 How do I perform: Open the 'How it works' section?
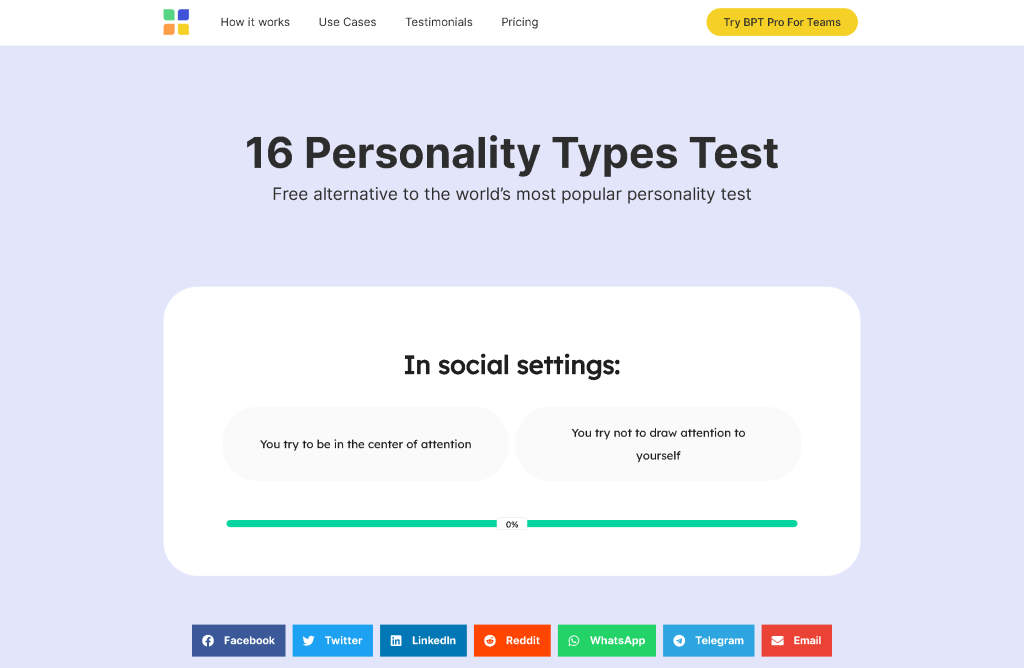click(x=255, y=21)
